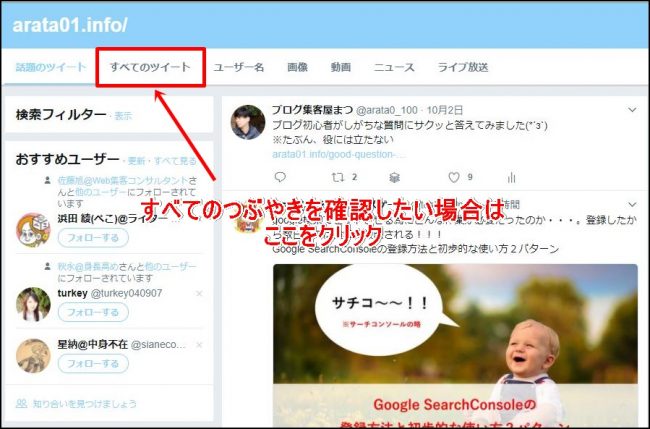Image resolution: width=650 pixels, height=429 pixels.
Task: Click 知り合いを見つけましょう link
Action: pos(85,403)
